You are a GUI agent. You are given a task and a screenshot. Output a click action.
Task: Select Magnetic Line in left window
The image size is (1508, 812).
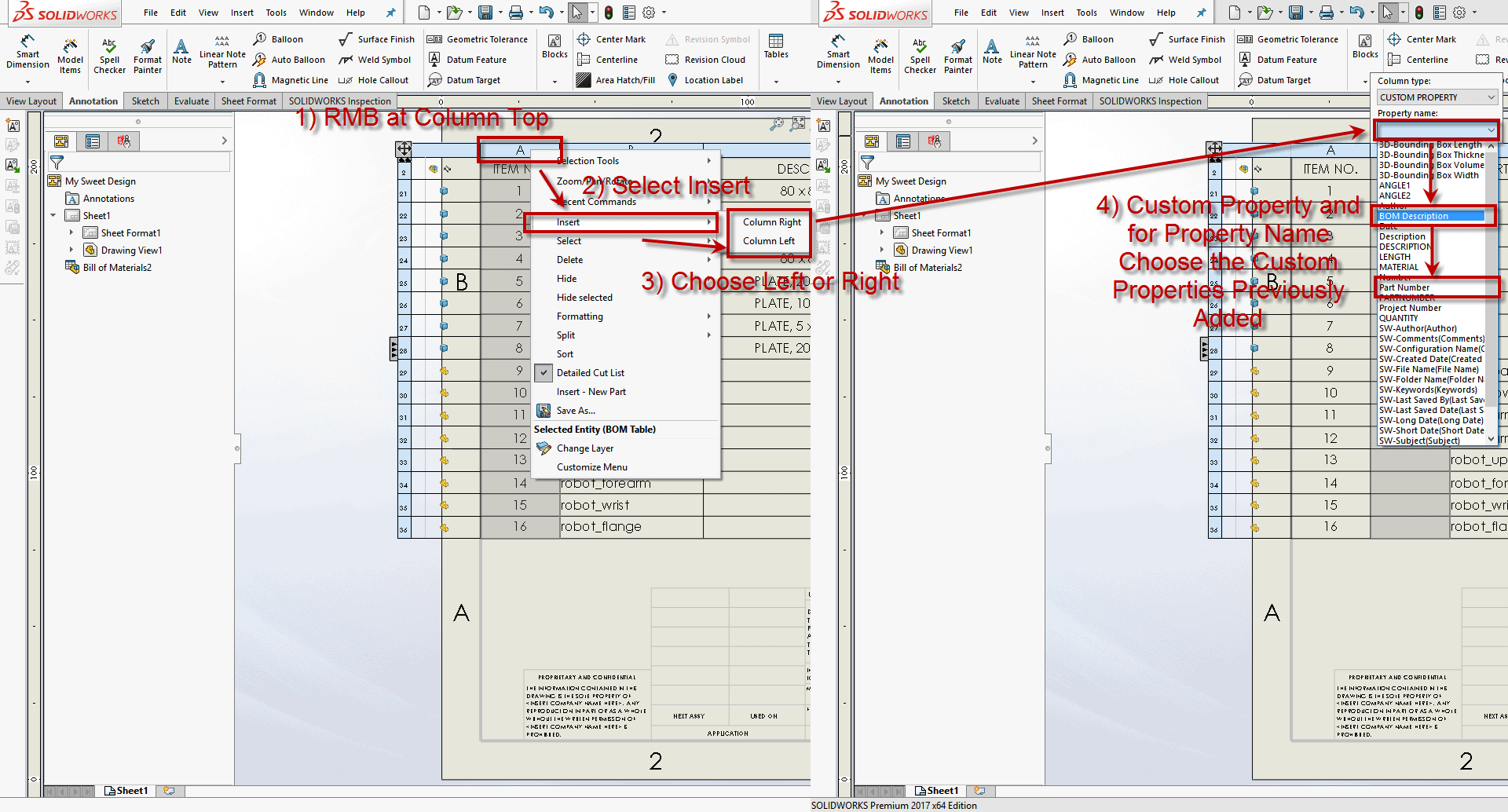pyautogui.click(x=291, y=80)
